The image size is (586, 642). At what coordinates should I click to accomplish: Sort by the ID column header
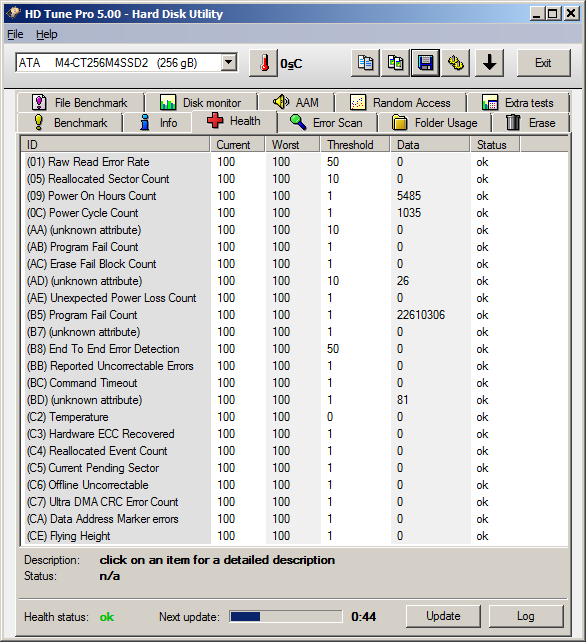click(x=116, y=145)
